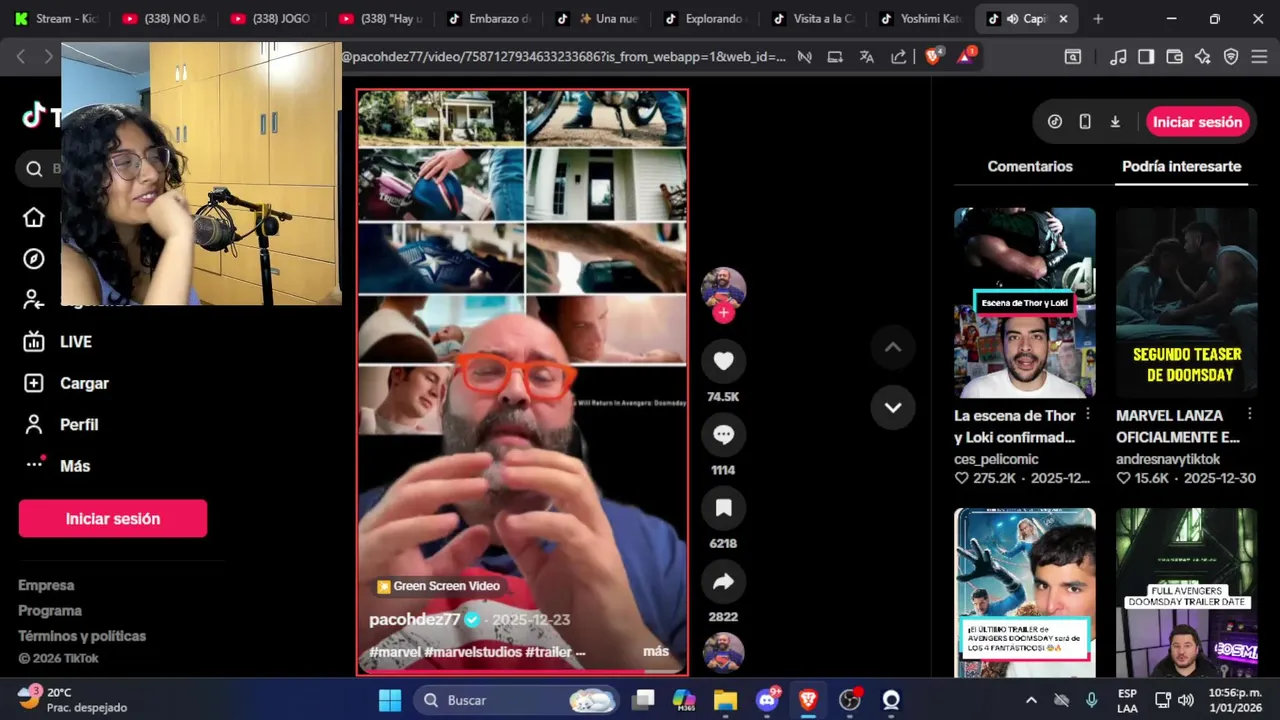1280x720 pixels.
Task: Open File Explorer from taskbar
Action: tap(725, 700)
